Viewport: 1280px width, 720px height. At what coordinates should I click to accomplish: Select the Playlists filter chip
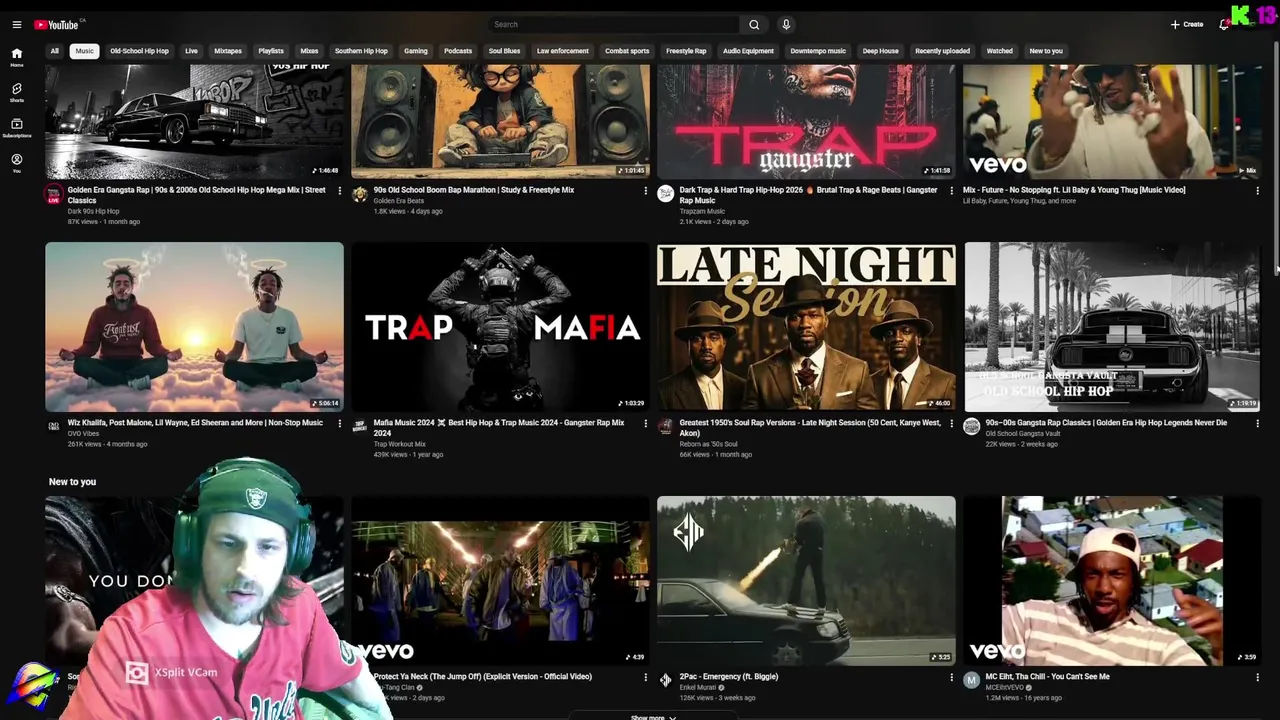[x=271, y=51]
